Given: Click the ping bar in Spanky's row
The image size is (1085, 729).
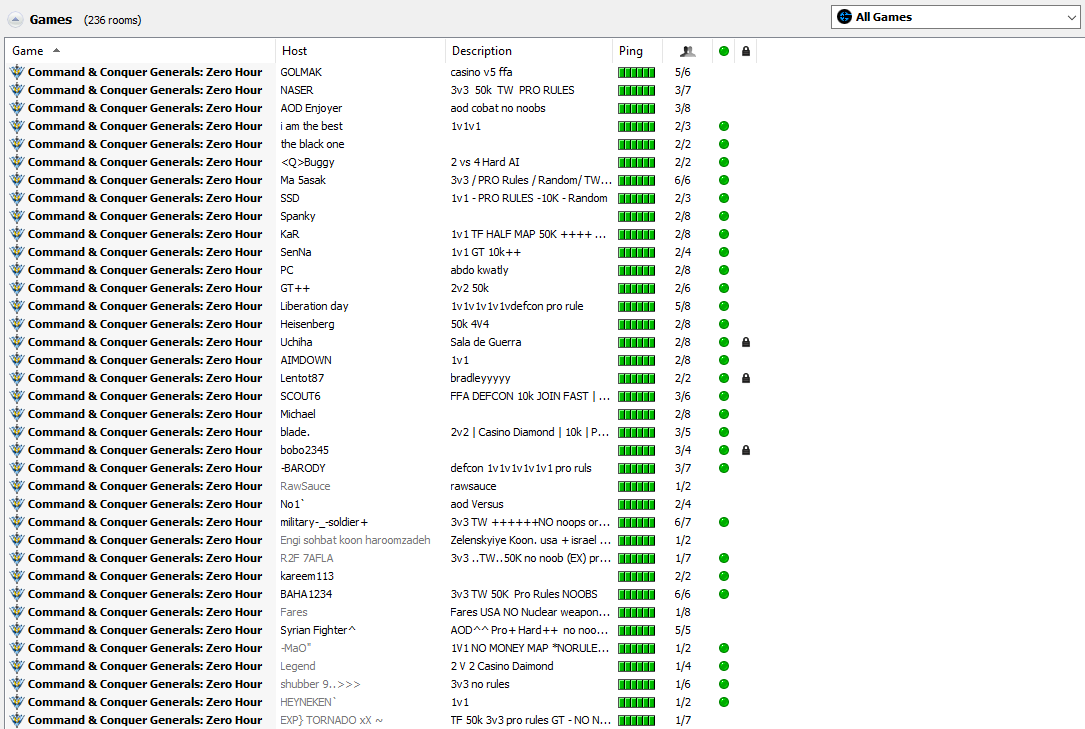Looking at the screenshot, I should 637,216.
